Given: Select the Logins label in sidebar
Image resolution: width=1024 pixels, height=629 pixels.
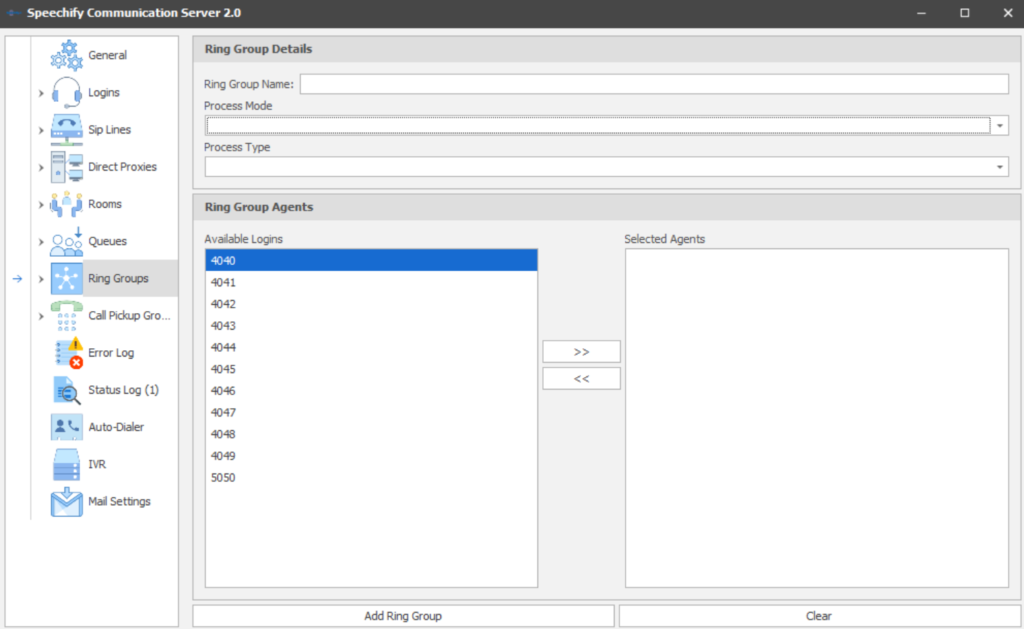Looking at the screenshot, I should point(104,93).
